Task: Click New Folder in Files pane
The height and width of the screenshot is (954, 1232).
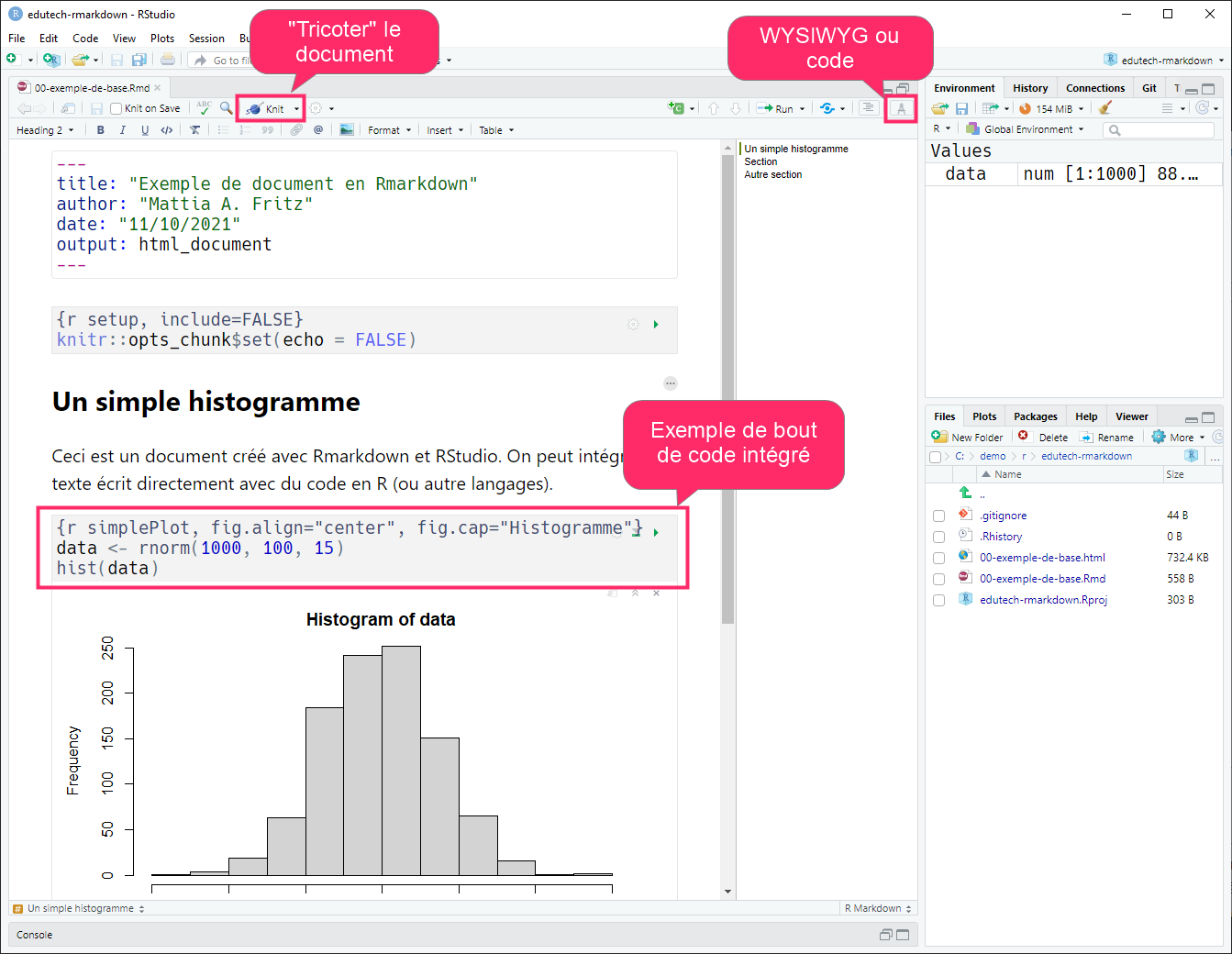Action: [968, 438]
